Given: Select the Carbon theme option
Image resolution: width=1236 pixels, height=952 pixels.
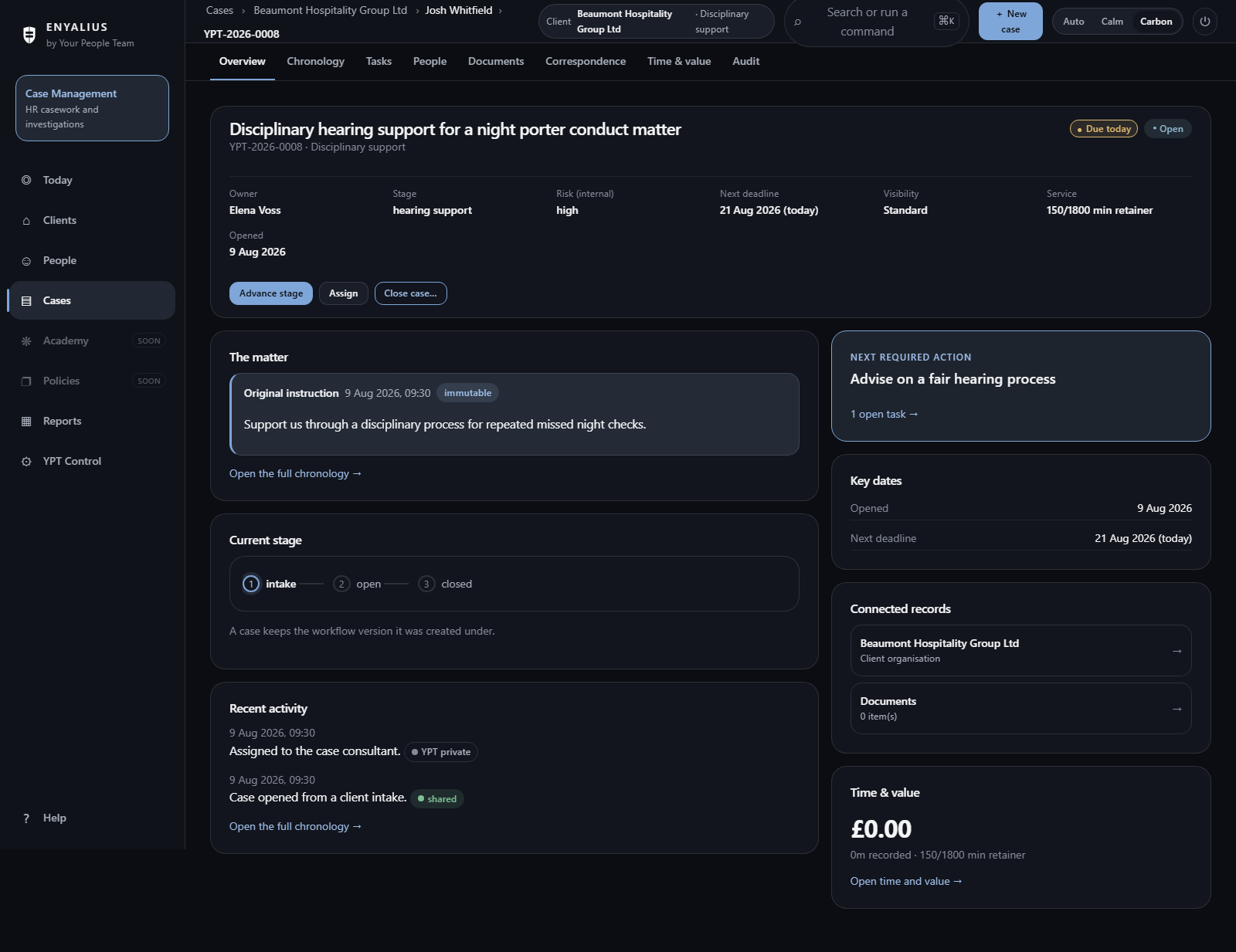Looking at the screenshot, I should point(1156,22).
